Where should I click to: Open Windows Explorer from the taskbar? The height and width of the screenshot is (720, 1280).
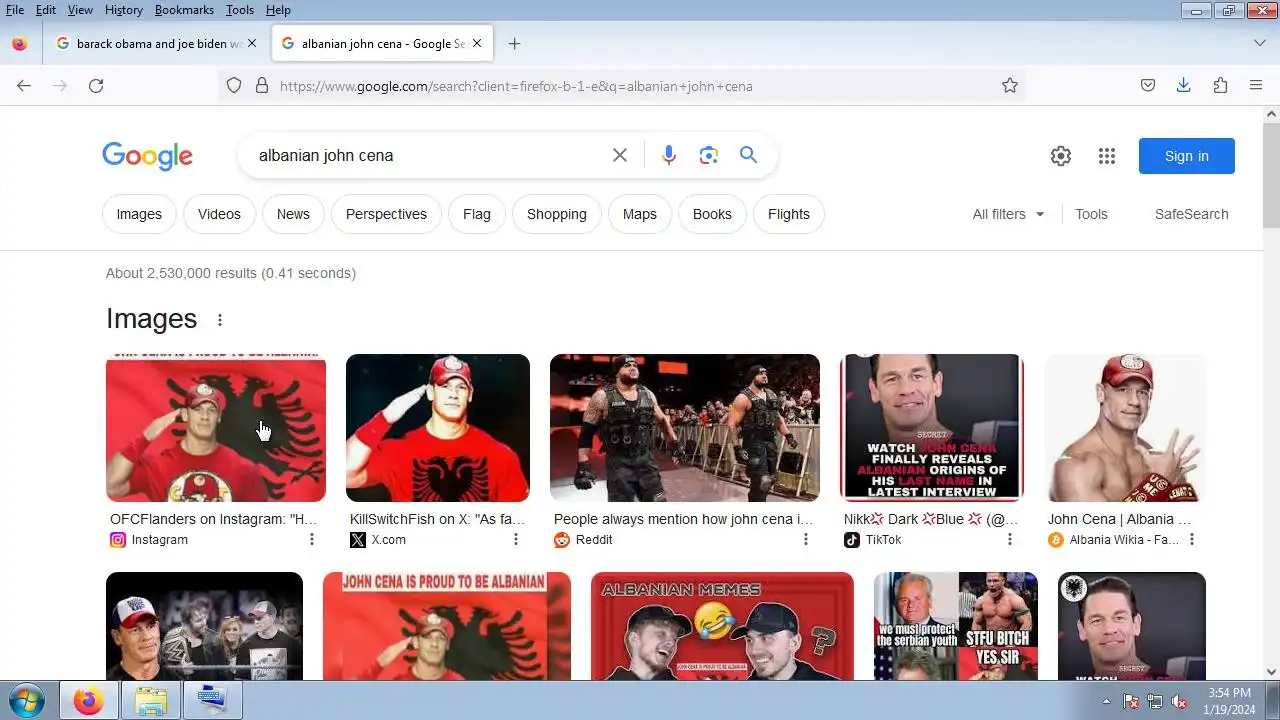(x=151, y=701)
